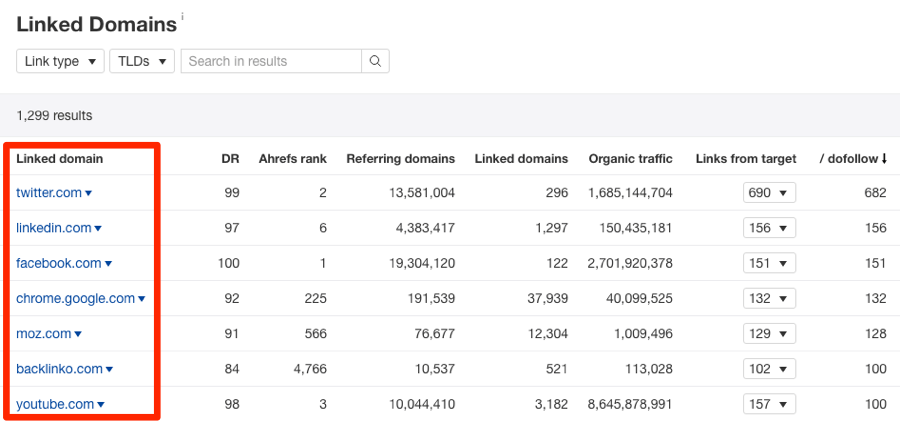The image size is (900, 421).
Task: Expand the caret next to backlinko.com
Action: pos(109,369)
